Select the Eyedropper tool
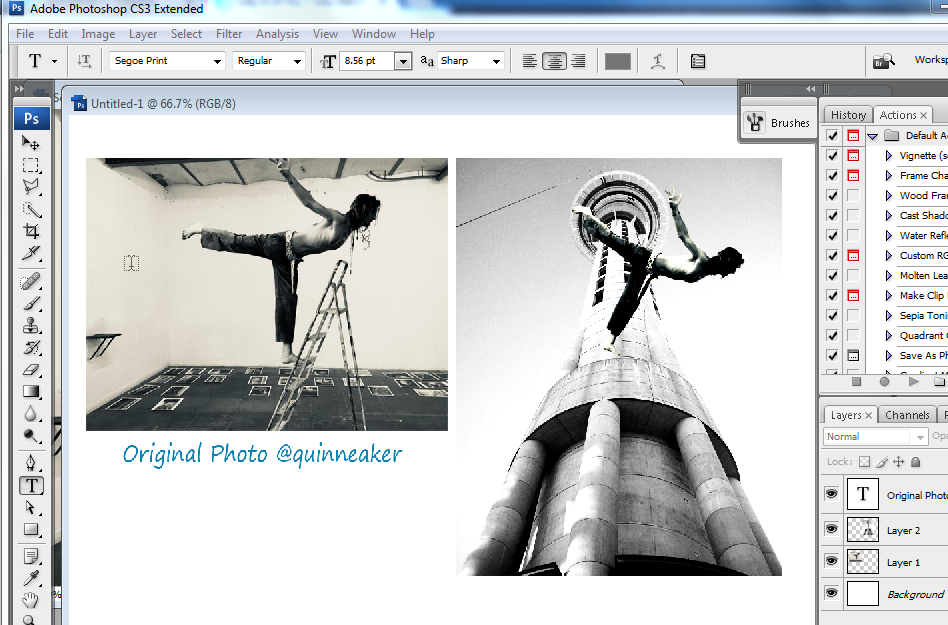Screen dimensions: 948x625 point(30,578)
